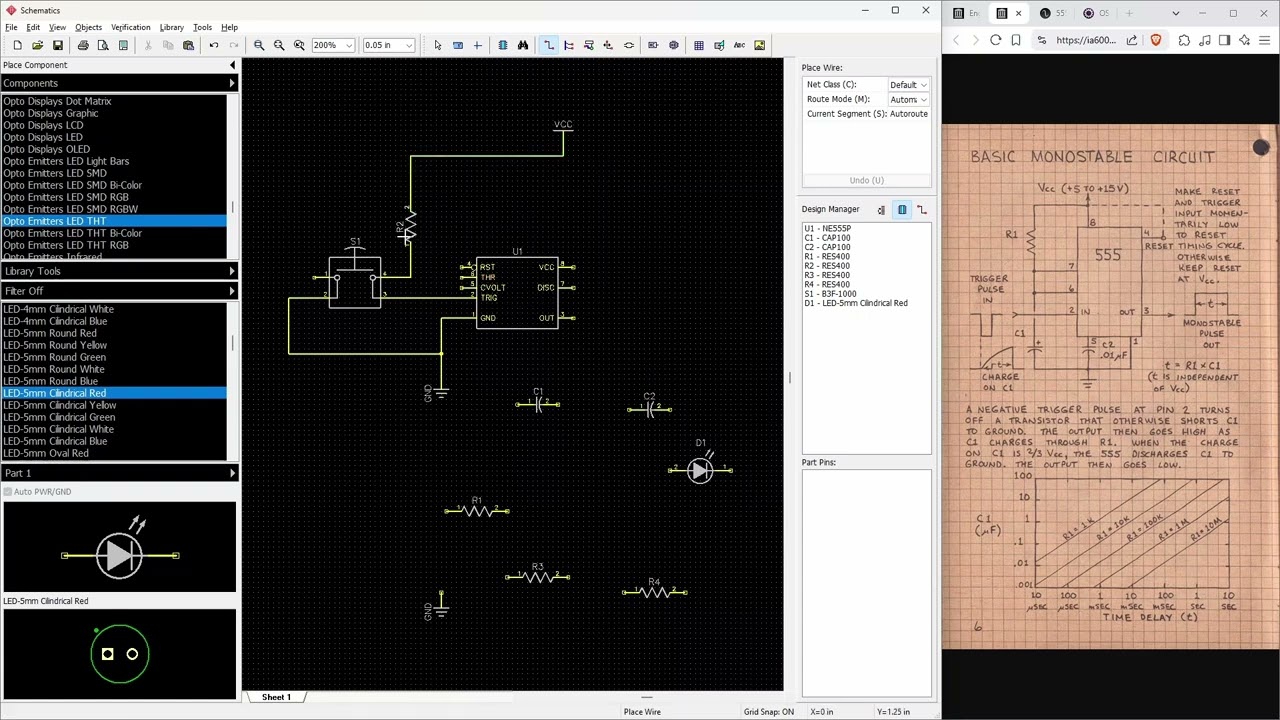This screenshot has width=1280, height=720.
Task: Click the chip component icon beside binoculars
Action: point(502,45)
